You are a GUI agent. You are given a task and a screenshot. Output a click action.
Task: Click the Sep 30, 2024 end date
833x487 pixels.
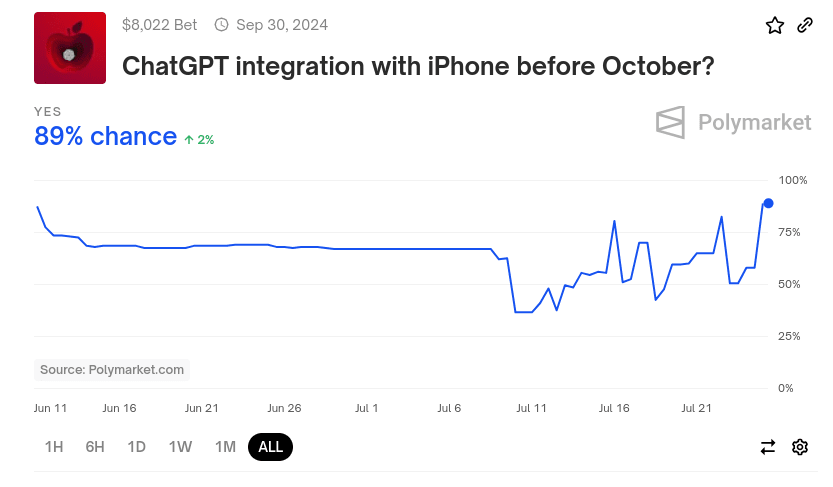(281, 25)
